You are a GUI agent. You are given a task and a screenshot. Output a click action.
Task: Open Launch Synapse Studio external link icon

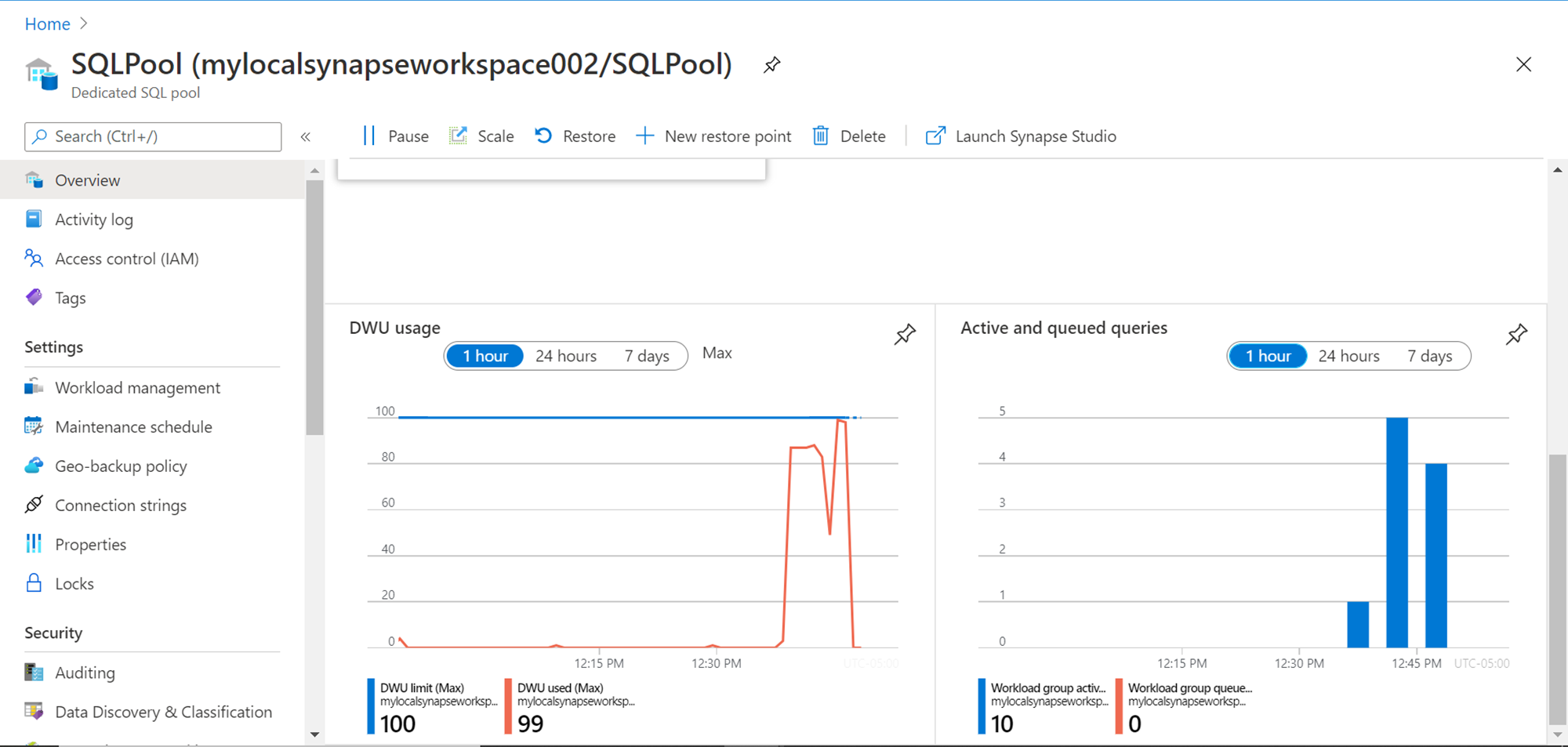935,136
